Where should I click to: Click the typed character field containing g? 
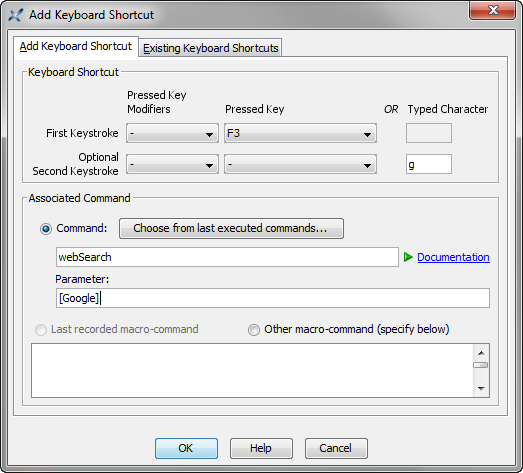[429, 164]
